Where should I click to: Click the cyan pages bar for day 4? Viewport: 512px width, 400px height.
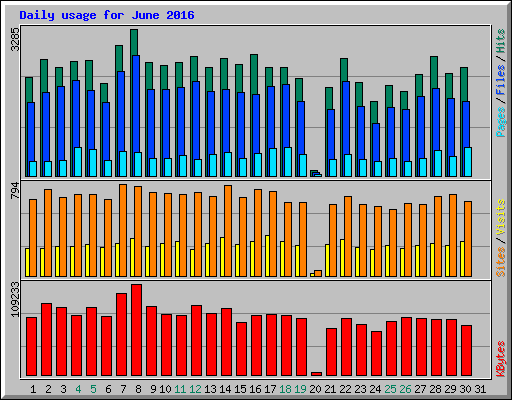coord(78,162)
